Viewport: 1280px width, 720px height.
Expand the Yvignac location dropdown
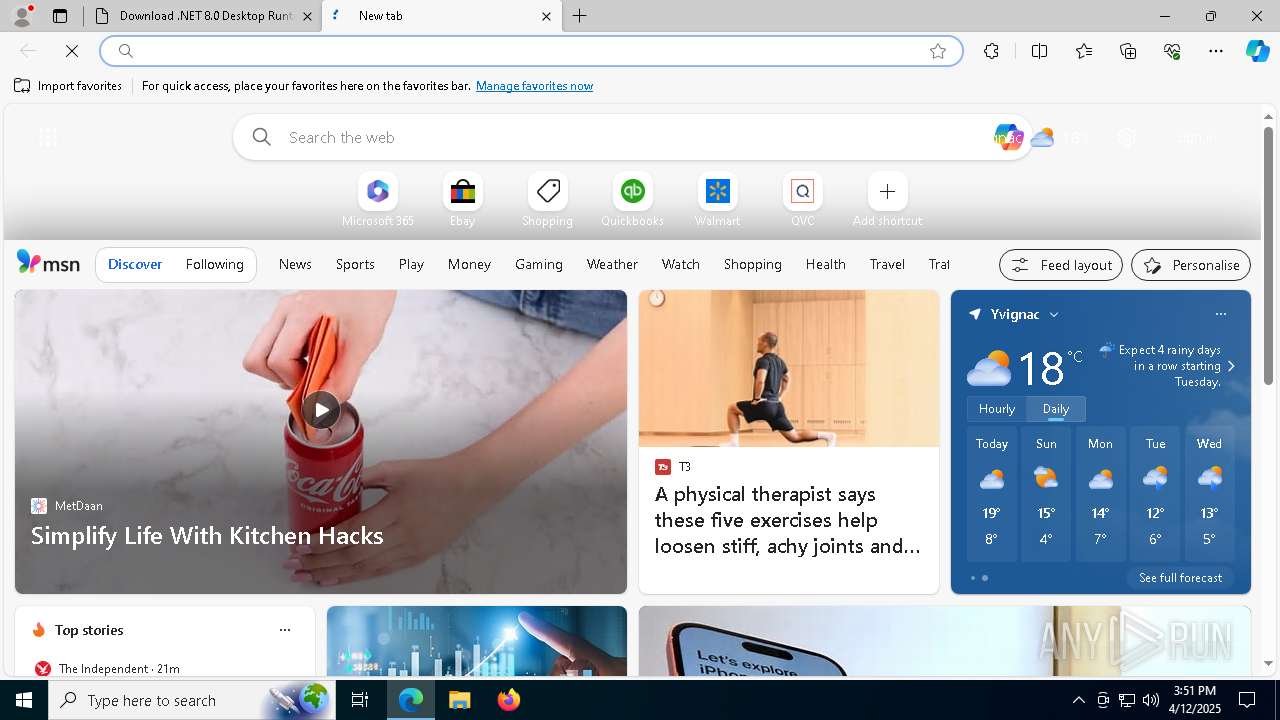point(1053,314)
